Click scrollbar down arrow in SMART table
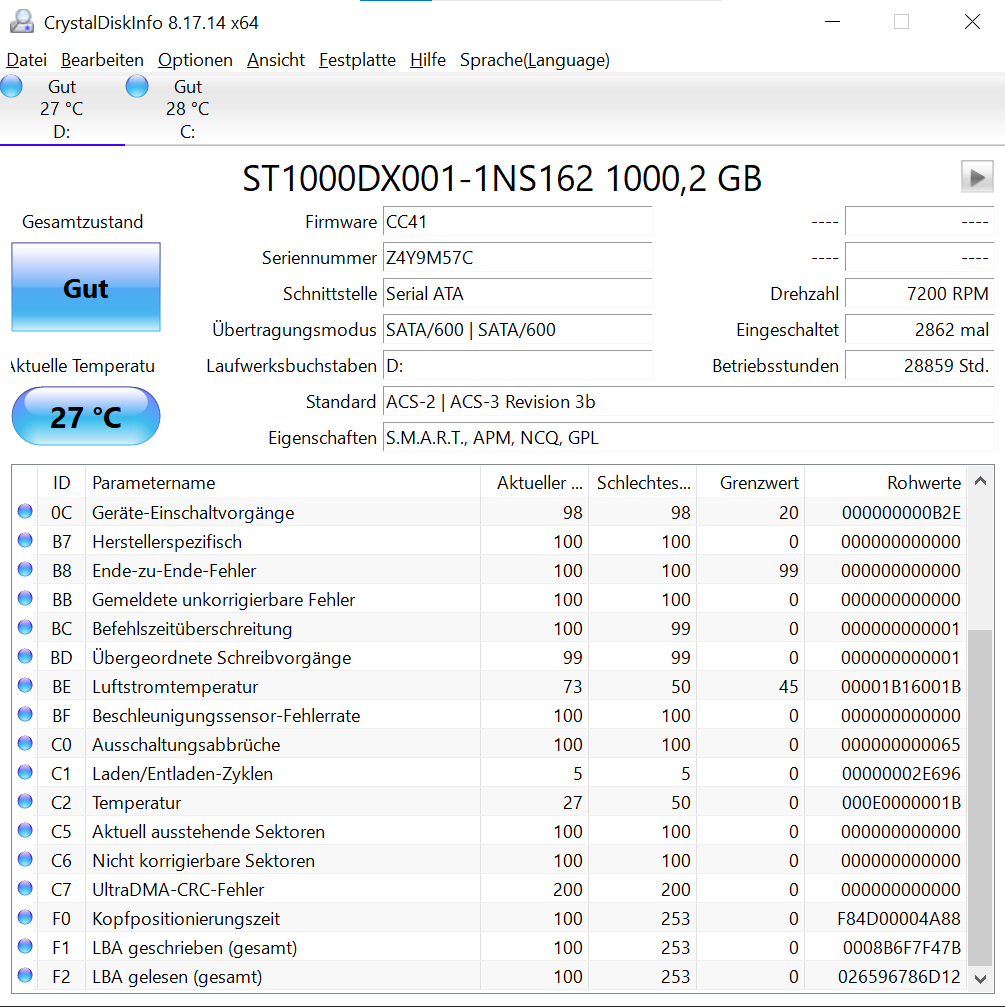The width and height of the screenshot is (1005, 1007). coord(980,979)
